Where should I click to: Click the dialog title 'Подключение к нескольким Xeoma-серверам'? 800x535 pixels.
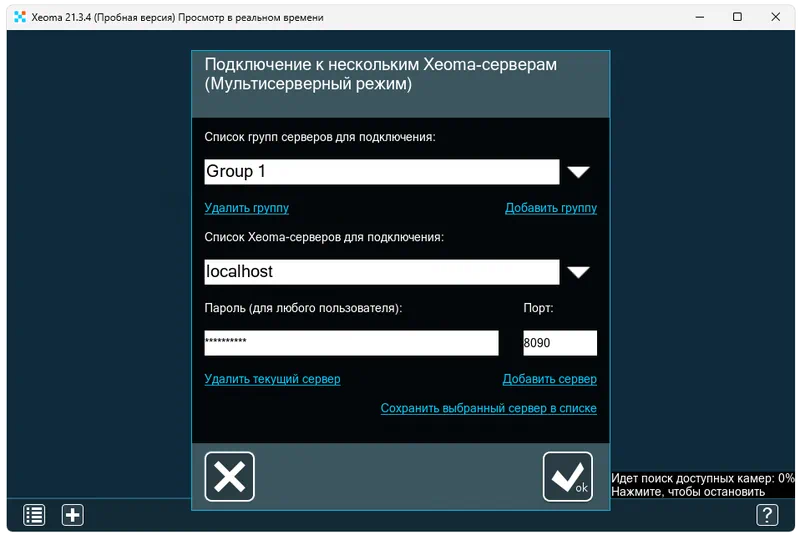pyautogui.click(x=381, y=65)
